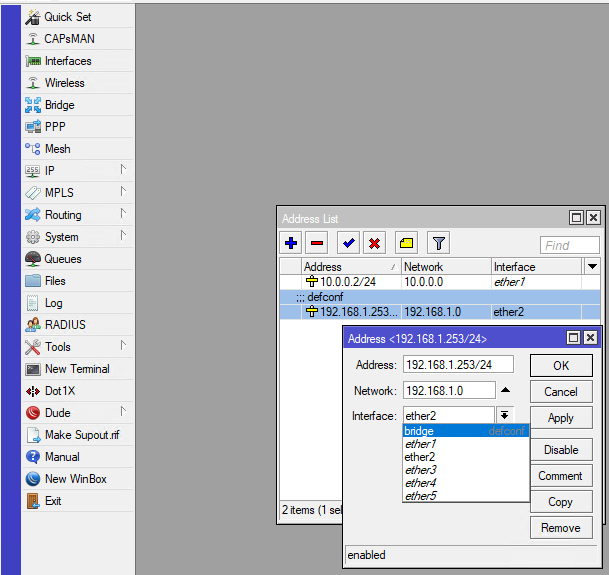The image size is (609, 575).
Task: Expand the System submenu
Action: point(123,235)
